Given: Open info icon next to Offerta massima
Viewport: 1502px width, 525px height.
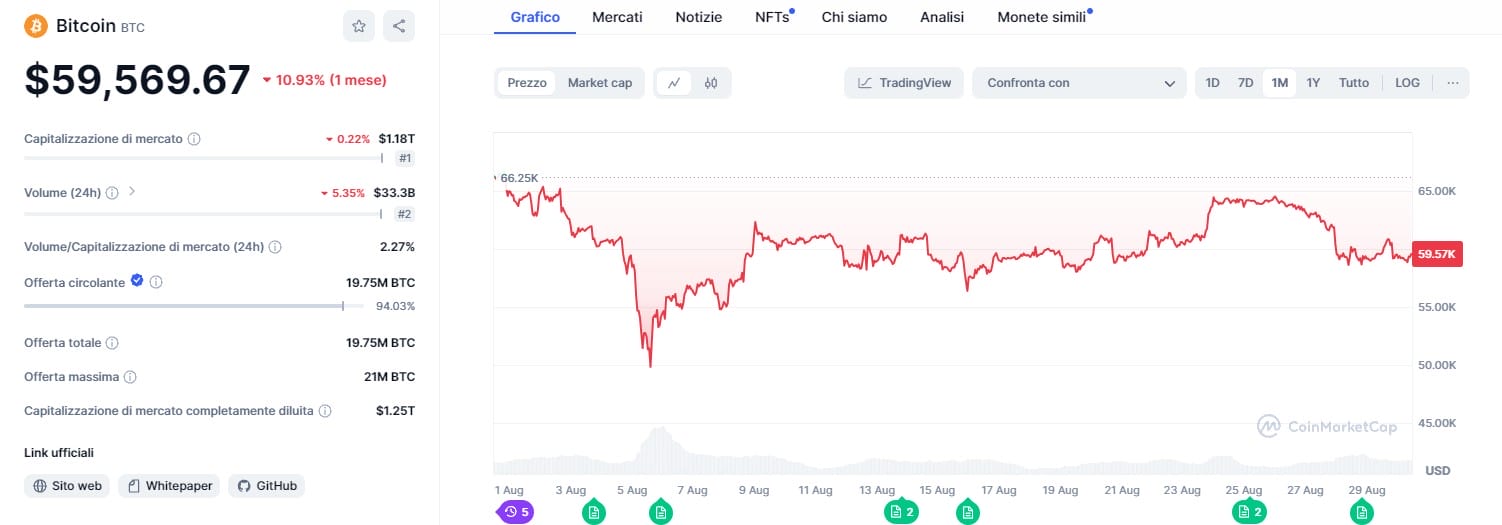Looking at the screenshot, I should [x=130, y=377].
